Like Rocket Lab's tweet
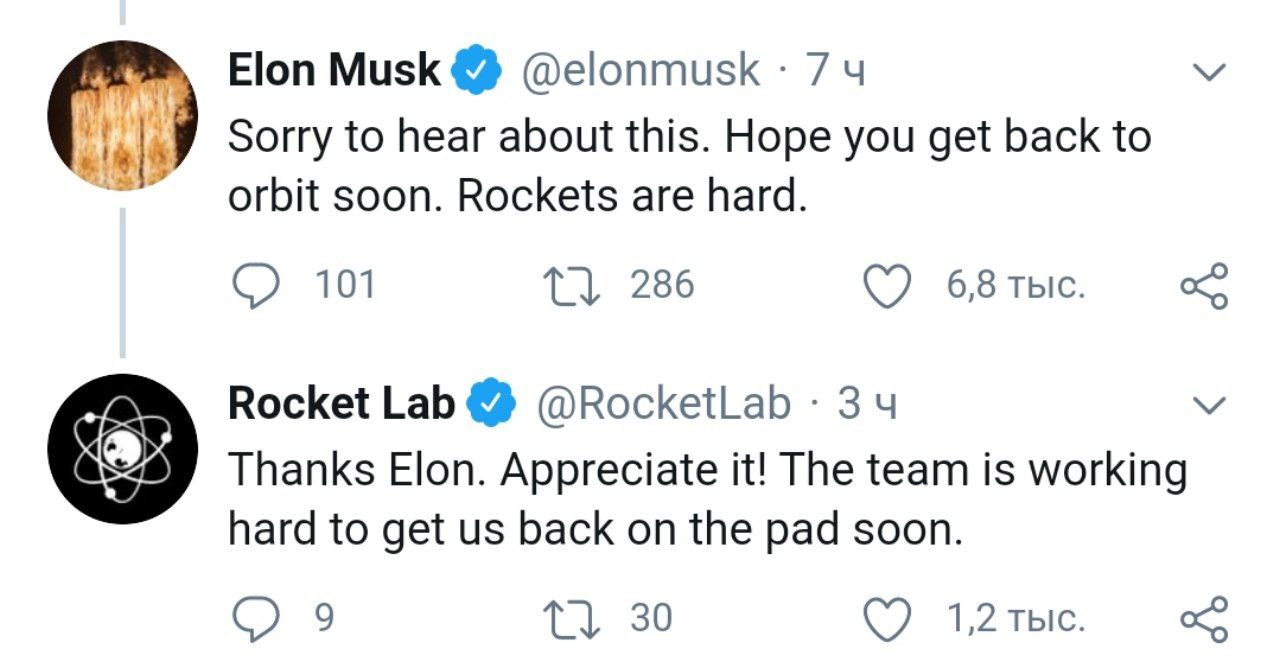This screenshot has width=1280, height=660. coord(884,619)
